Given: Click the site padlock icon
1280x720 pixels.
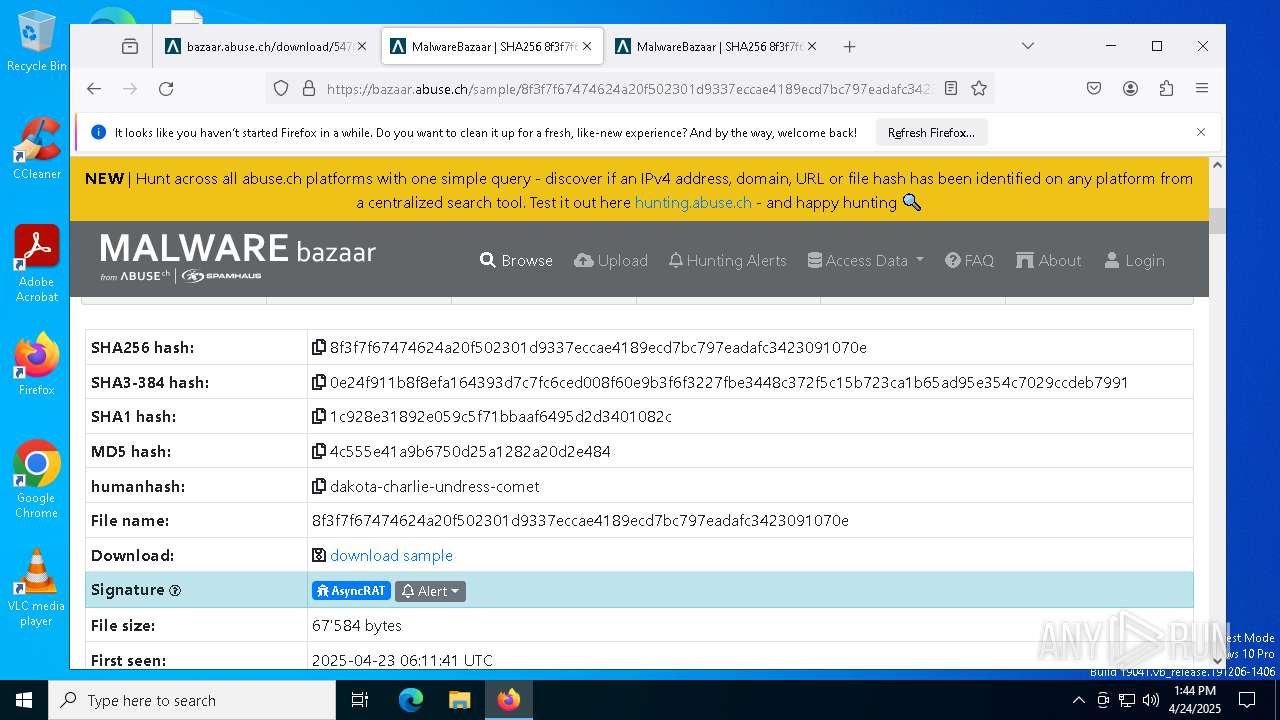Looking at the screenshot, I should [308, 88].
